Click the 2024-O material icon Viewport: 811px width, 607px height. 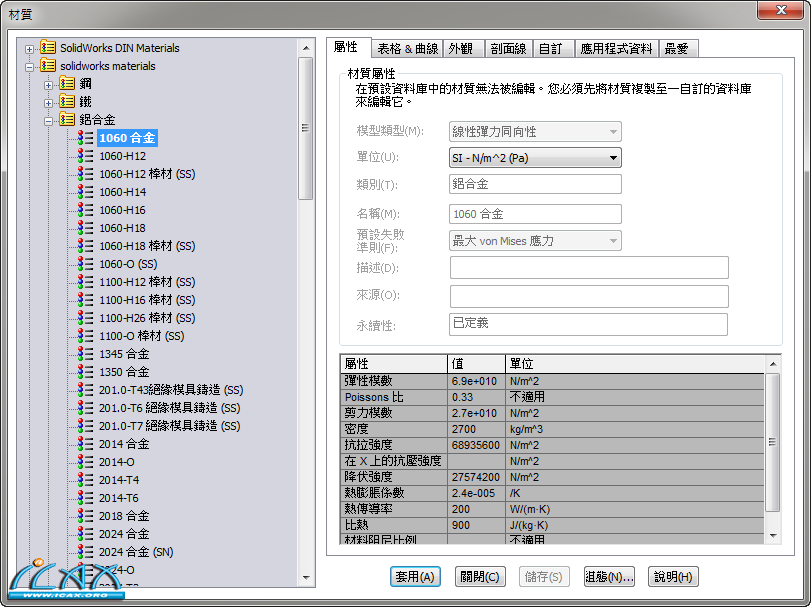86,569
